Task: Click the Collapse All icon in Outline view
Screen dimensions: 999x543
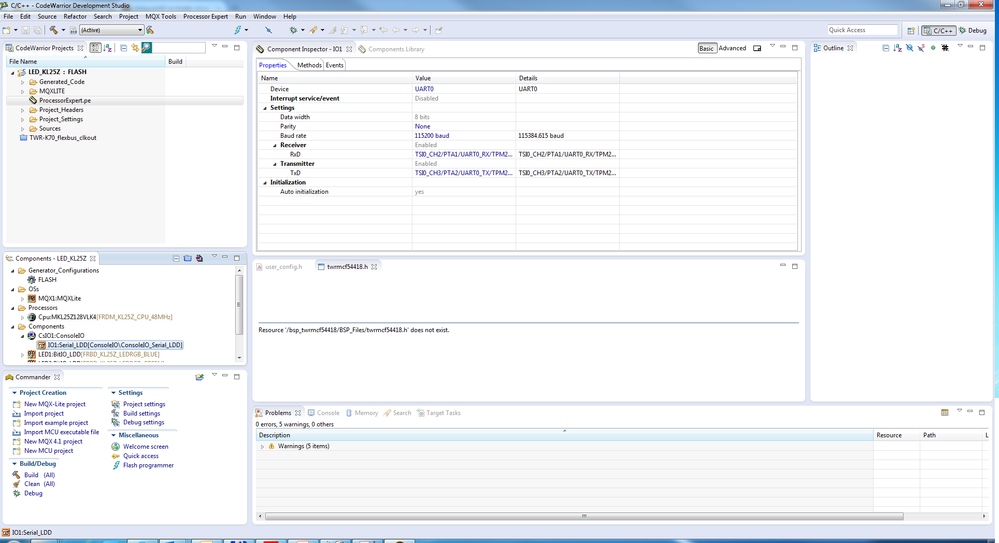Action: [886, 48]
